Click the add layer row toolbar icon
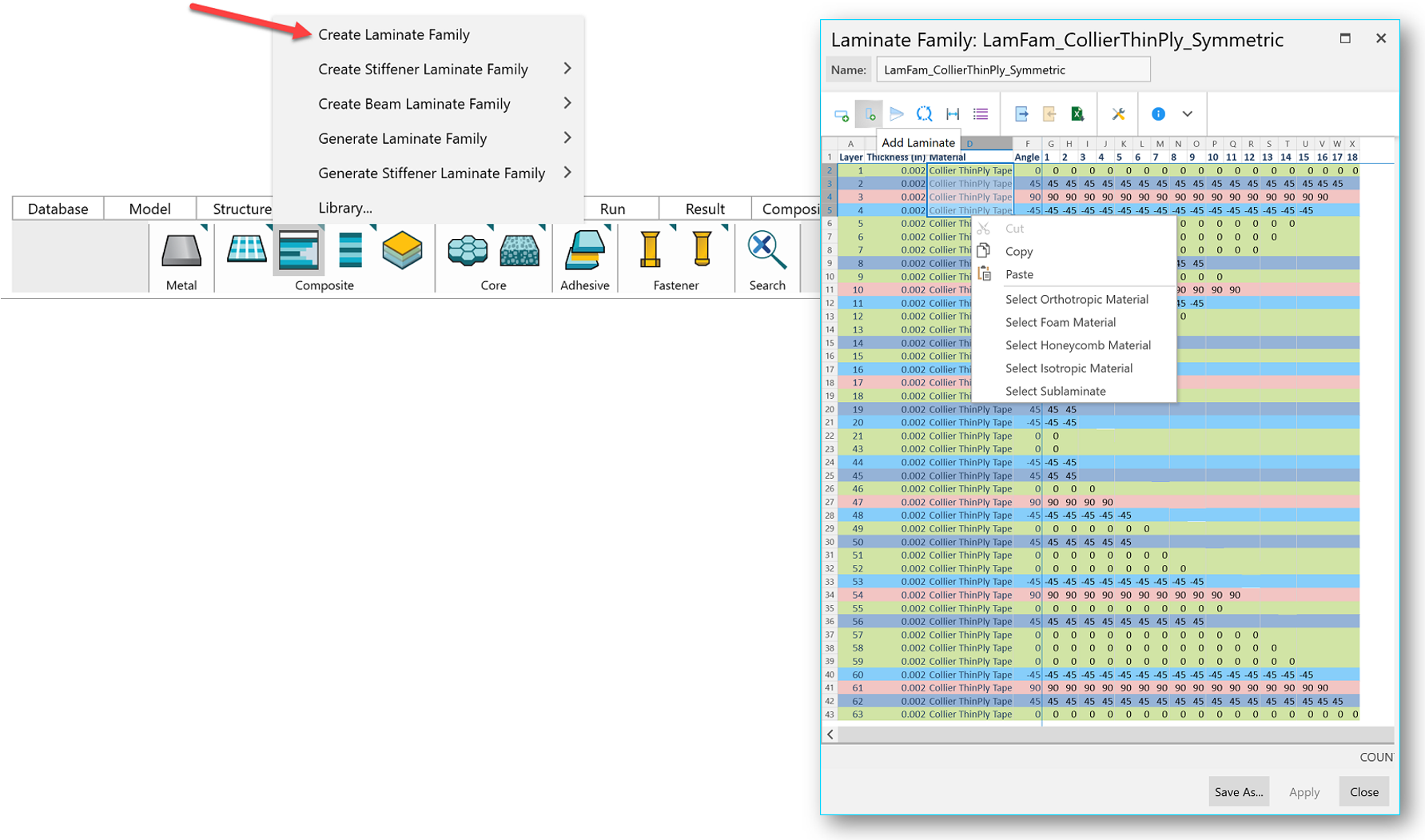The image size is (1425, 840). click(842, 114)
